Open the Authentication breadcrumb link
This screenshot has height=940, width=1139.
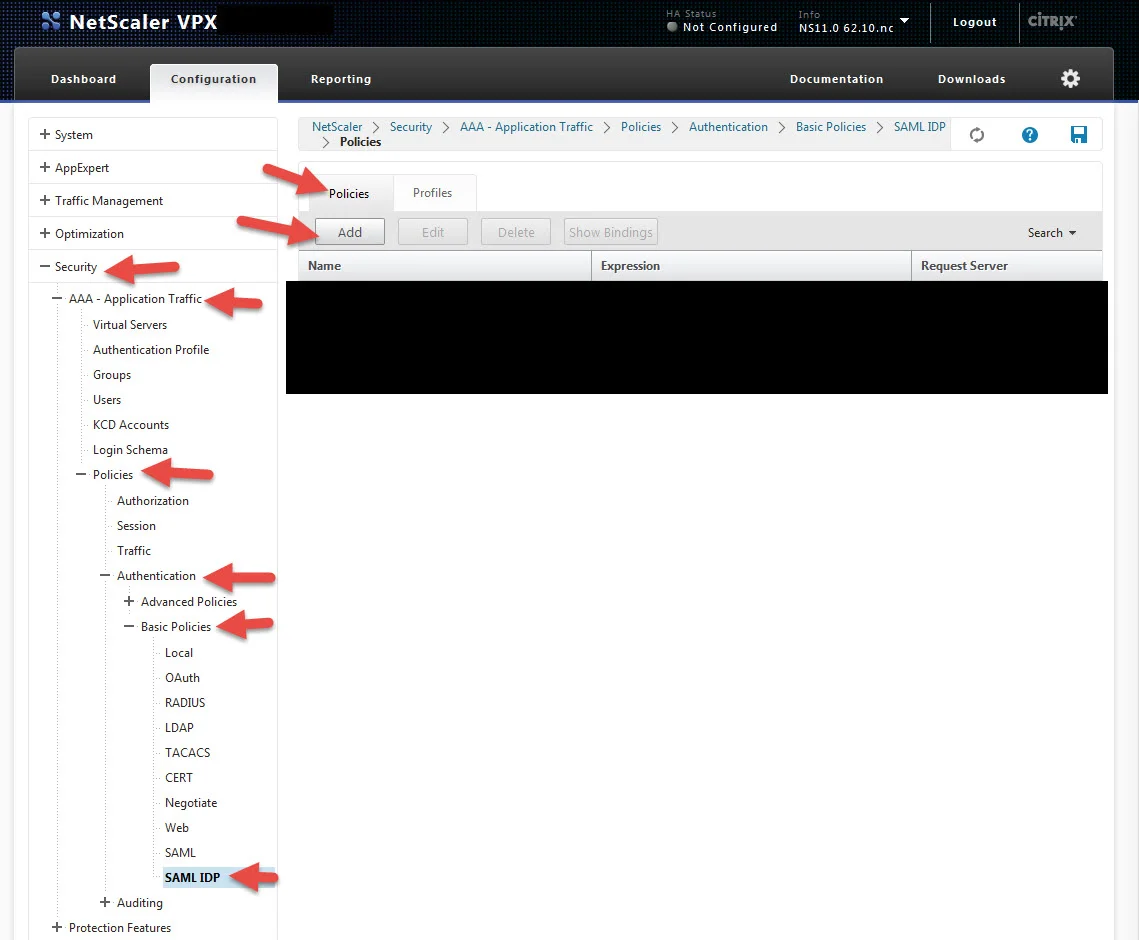point(728,126)
